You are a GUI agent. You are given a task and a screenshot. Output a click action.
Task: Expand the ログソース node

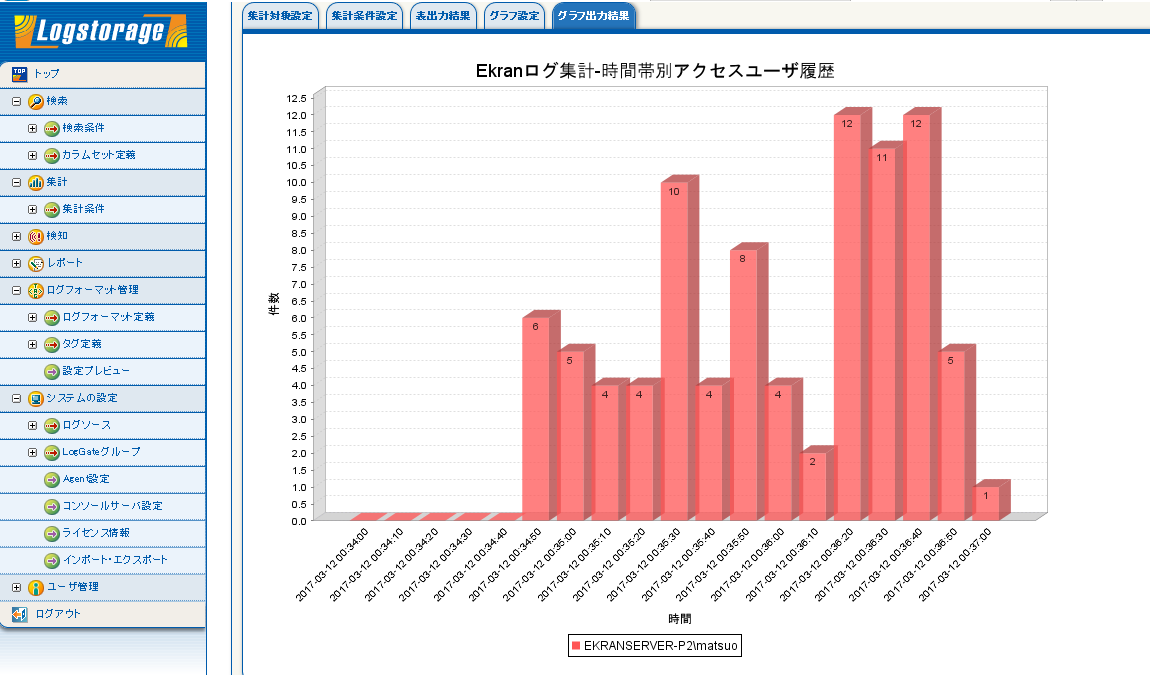click(32, 426)
